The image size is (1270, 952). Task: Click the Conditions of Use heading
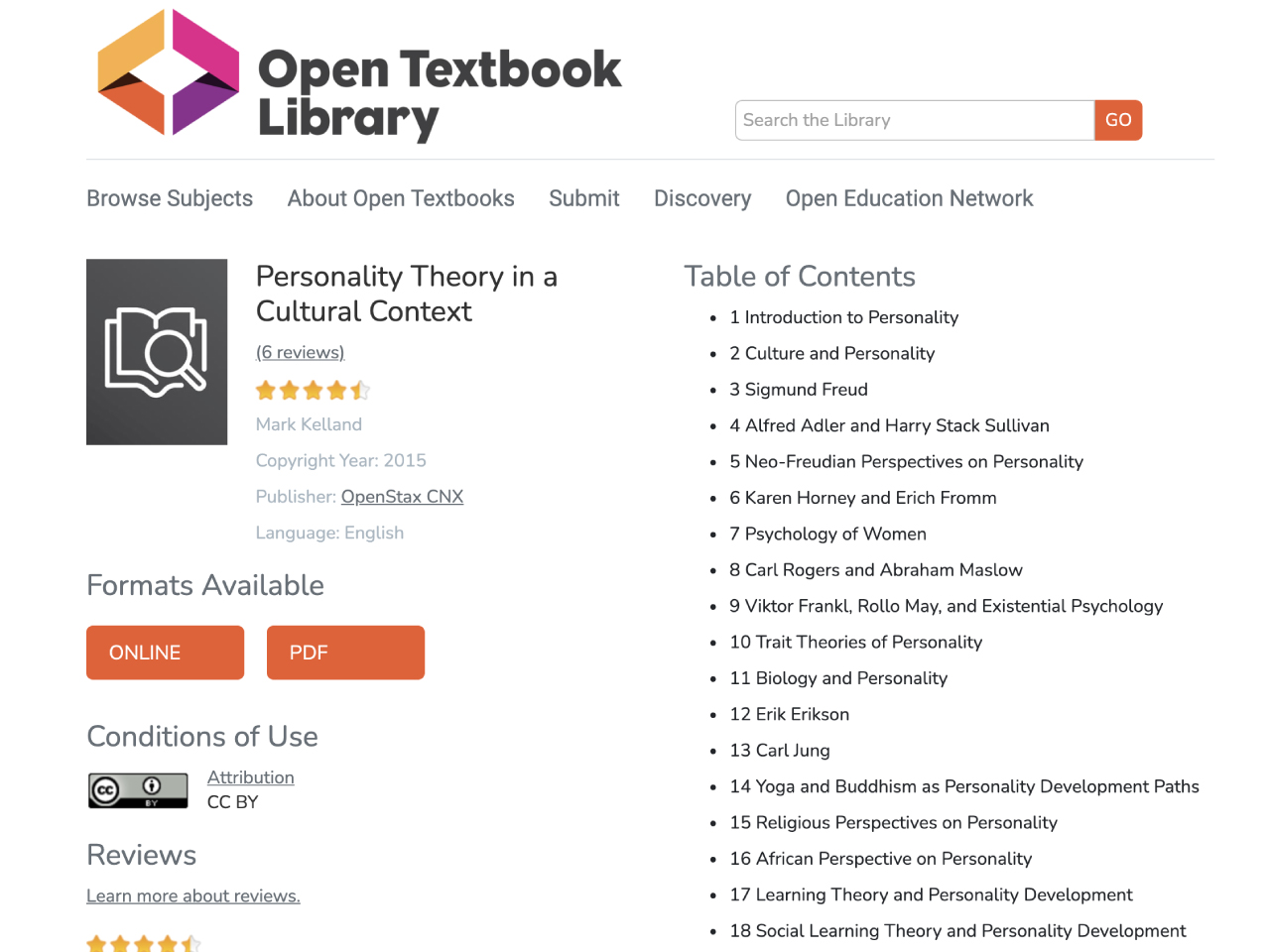[x=202, y=736]
